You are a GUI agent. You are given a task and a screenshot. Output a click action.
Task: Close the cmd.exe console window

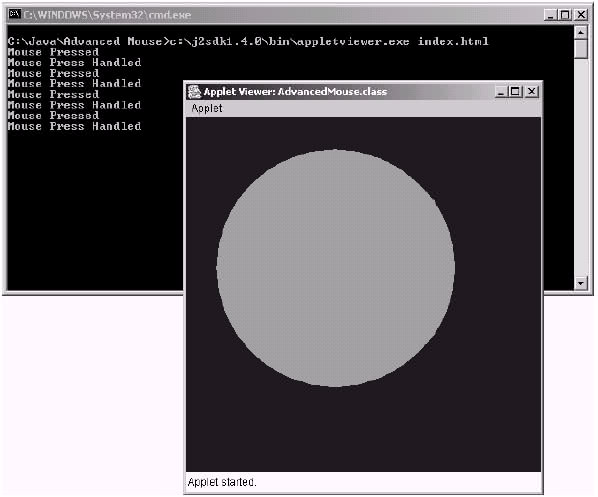coord(581,15)
